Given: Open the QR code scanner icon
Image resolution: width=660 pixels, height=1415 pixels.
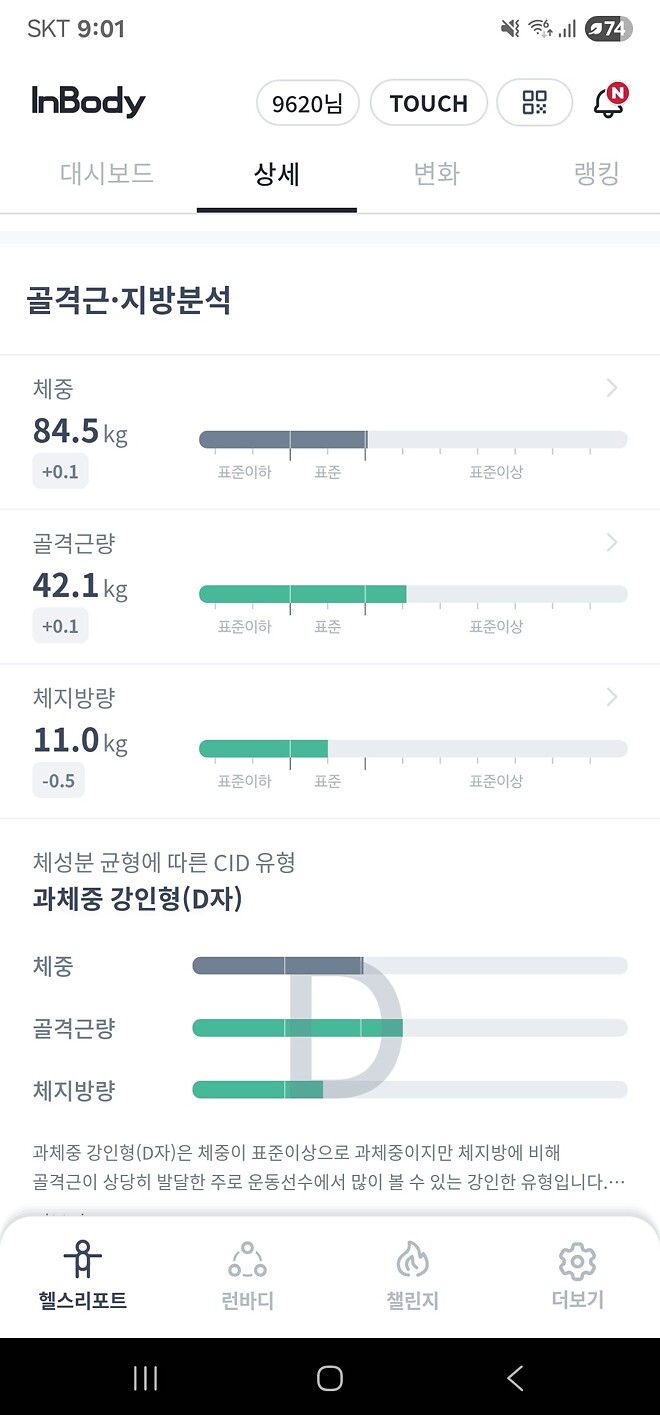Looking at the screenshot, I should pos(534,102).
